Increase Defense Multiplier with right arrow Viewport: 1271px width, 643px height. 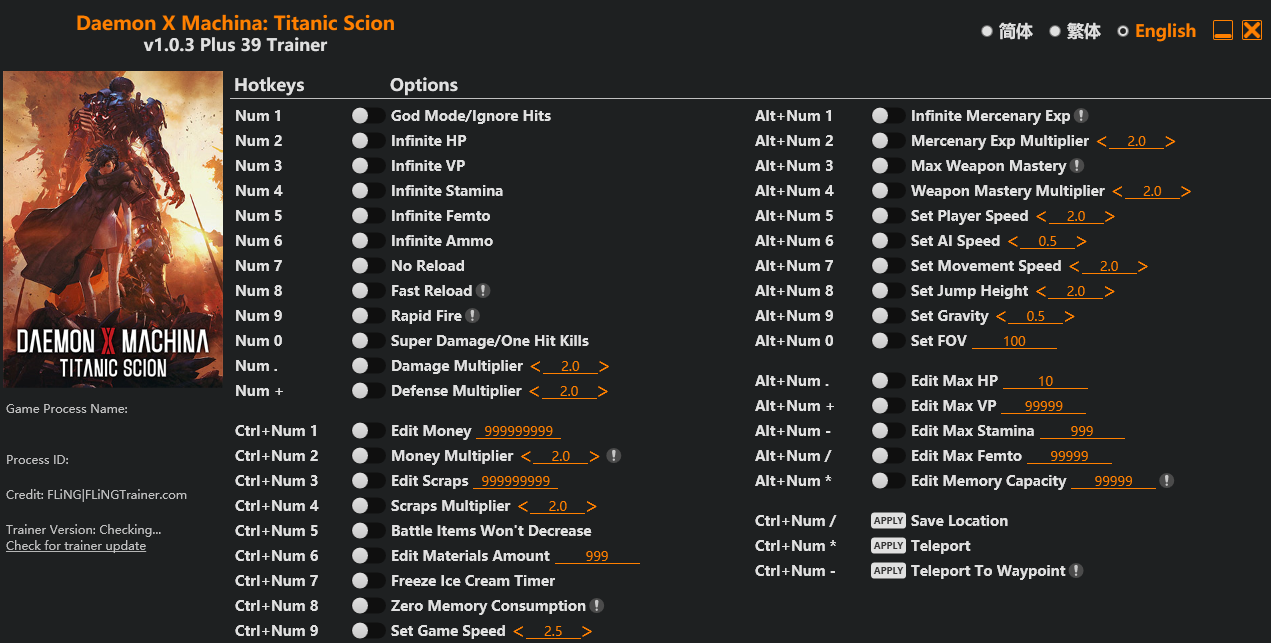[x=603, y=392]
